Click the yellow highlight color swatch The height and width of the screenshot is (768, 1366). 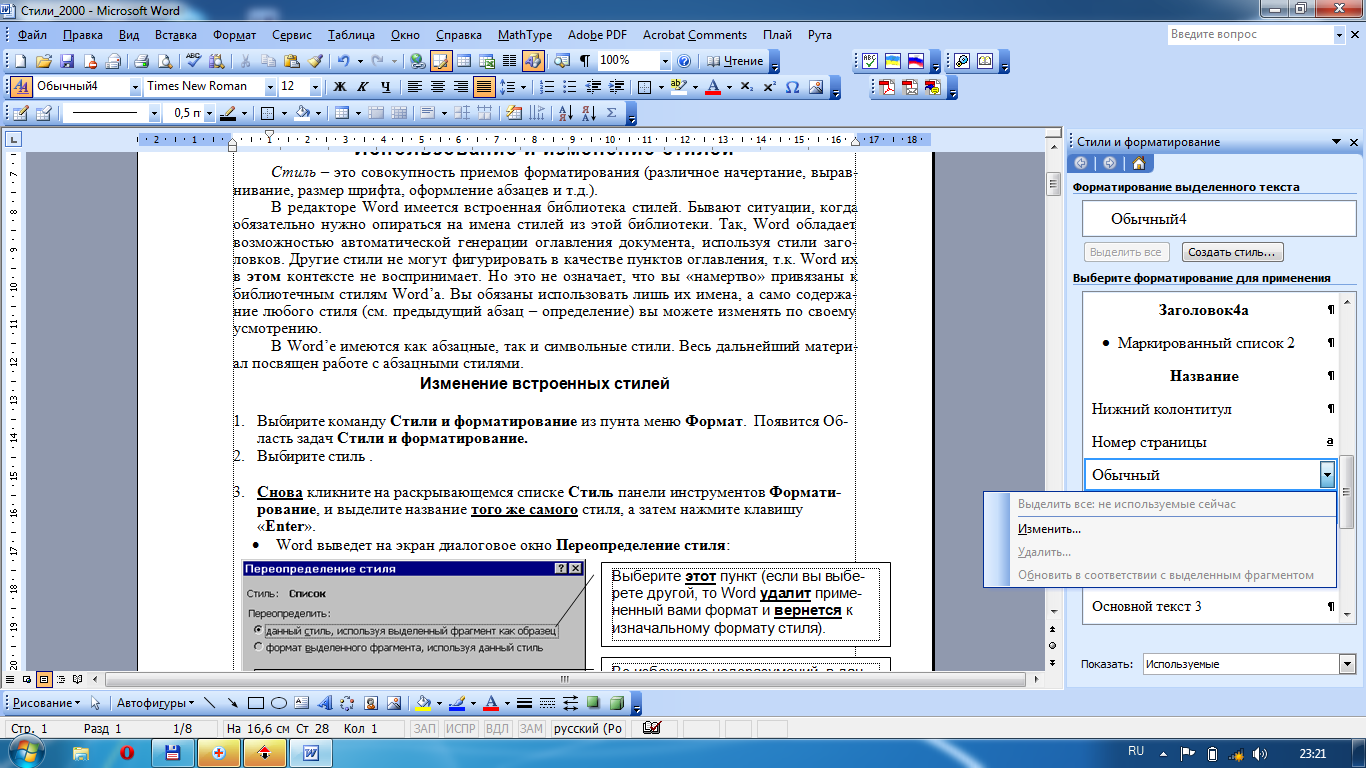coord(678,87)
